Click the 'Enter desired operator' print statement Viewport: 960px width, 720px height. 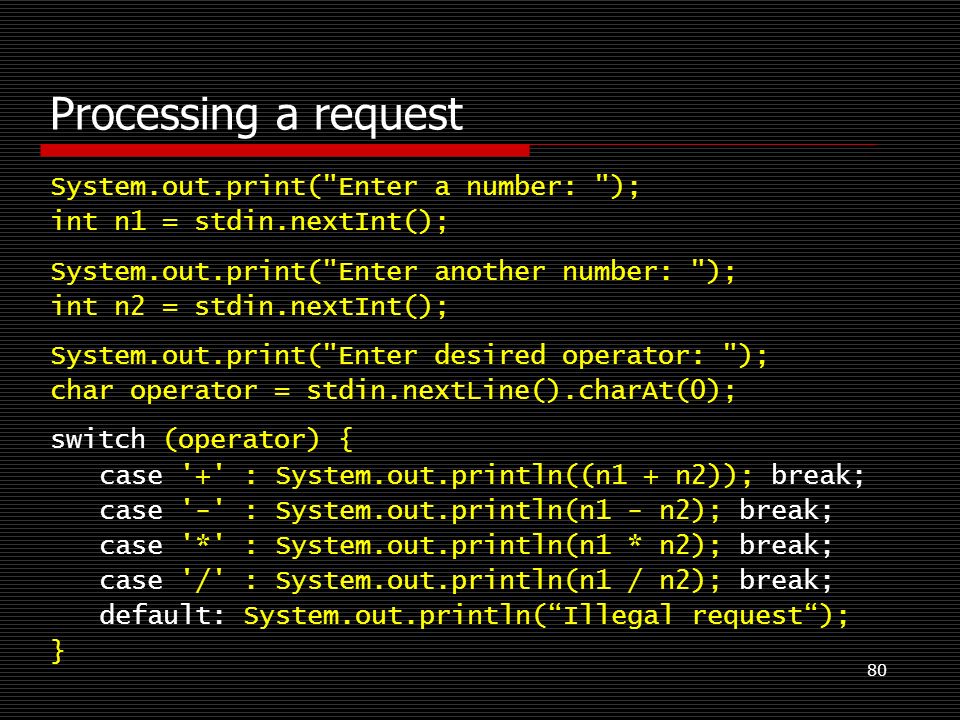point(408,356)
